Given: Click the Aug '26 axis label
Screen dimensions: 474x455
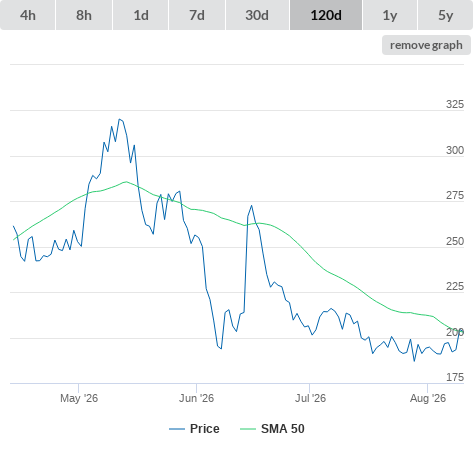Looking at the screenshot, I should click(x=428, y=398).
